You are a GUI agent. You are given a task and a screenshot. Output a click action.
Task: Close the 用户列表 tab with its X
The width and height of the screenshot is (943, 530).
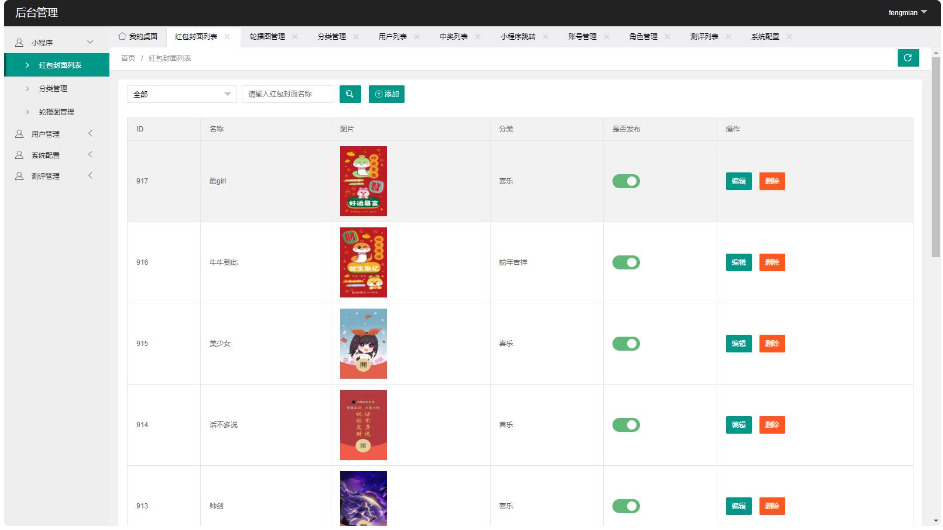(x=417, y=37)
